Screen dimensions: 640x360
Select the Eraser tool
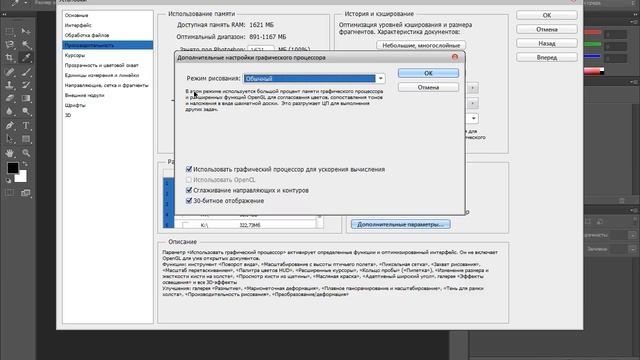[x=9, y=98]
